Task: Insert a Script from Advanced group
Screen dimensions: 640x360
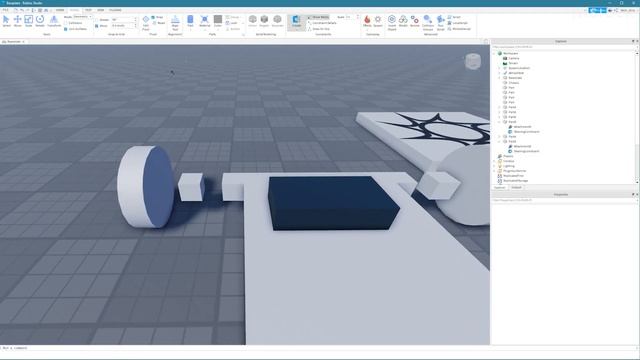Action: point(454,17)
